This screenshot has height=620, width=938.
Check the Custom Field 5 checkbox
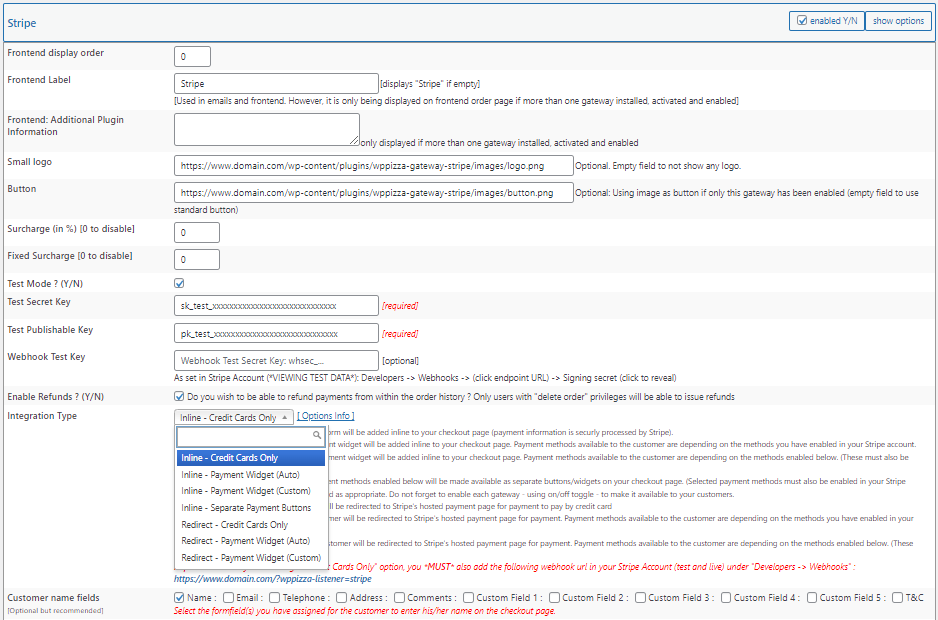pyautogui.click(x=812, y=597)
